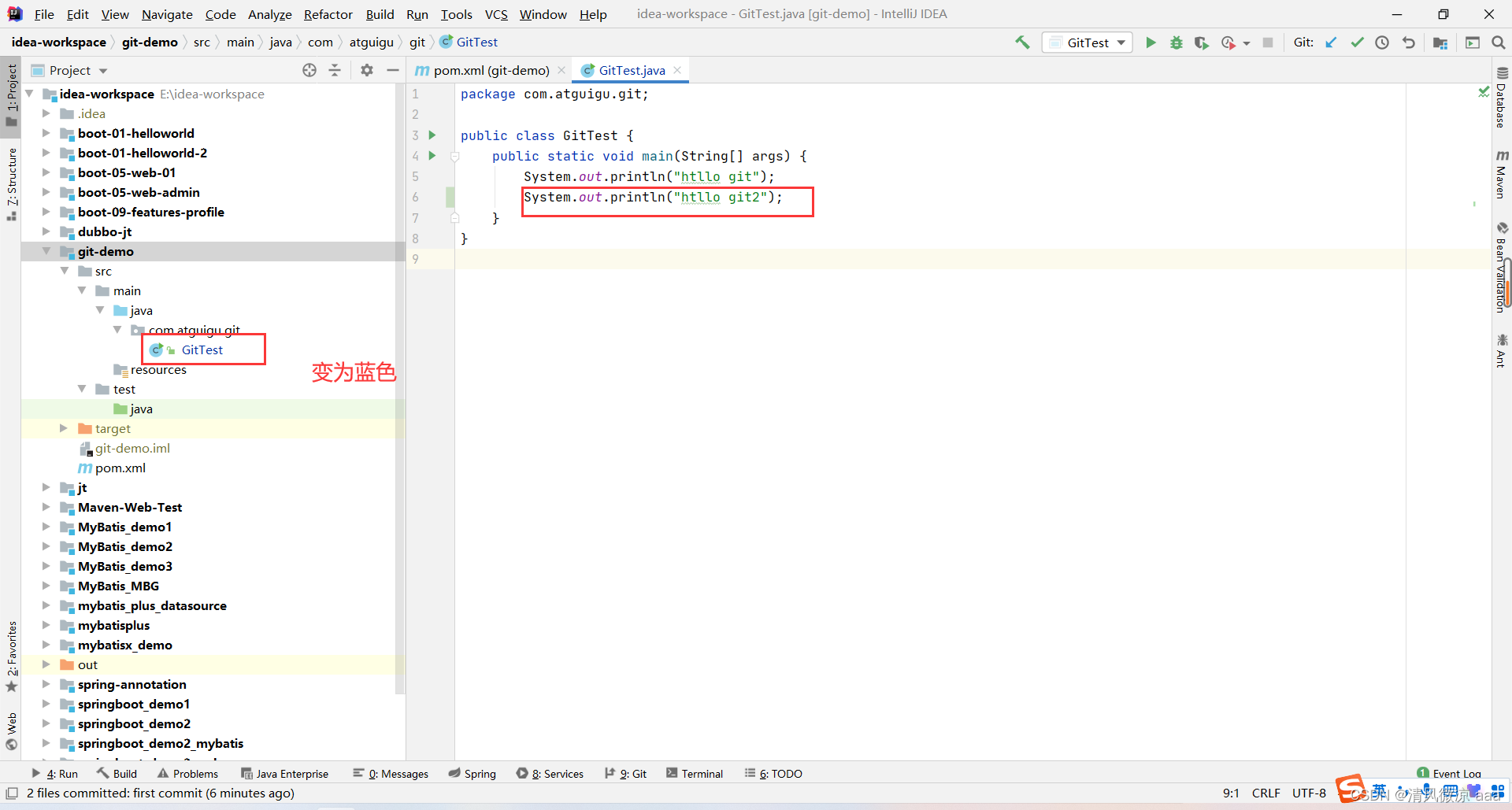1512x810 pixels.
Task: Fold the main method at line 4
Action: pos(454,156)
